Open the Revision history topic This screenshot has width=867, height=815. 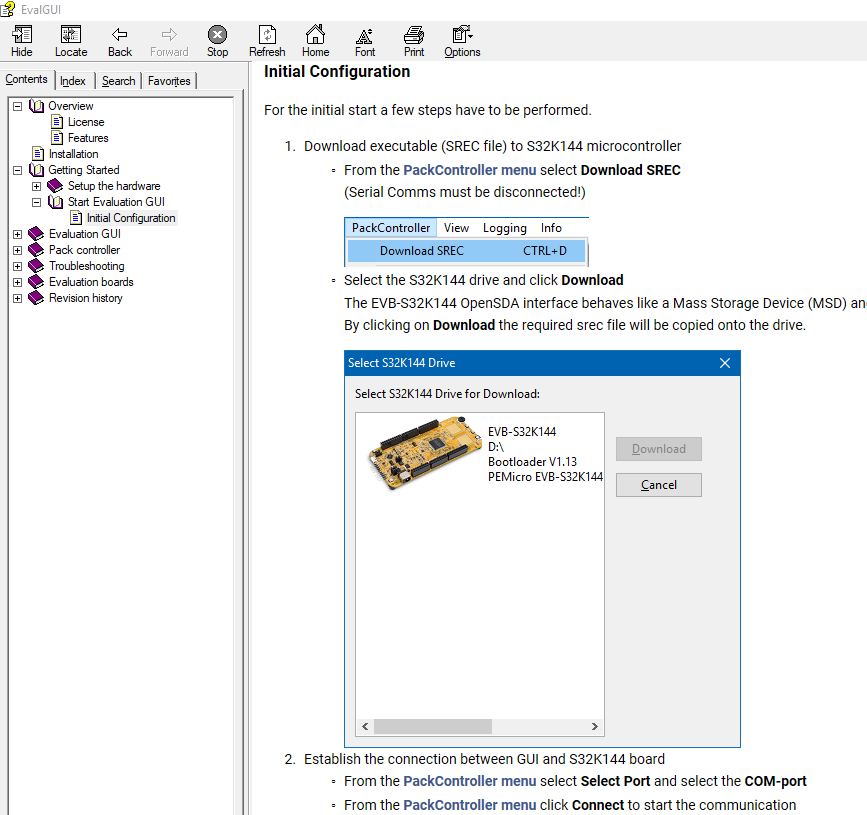(85, 297)
